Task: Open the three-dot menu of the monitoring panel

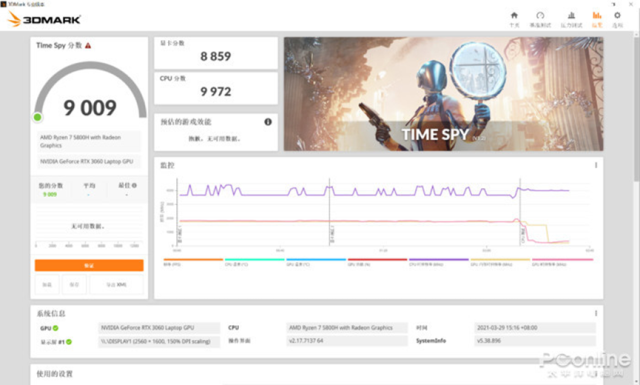Action: [x=596, y=165]
